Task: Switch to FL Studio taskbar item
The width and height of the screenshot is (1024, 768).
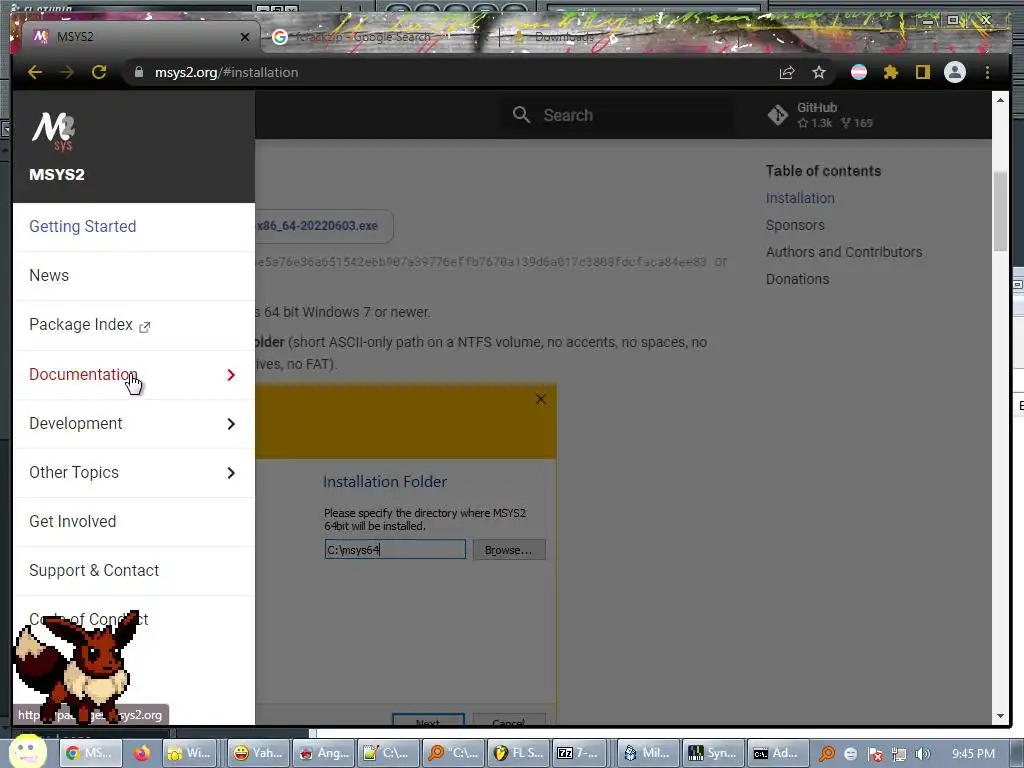Action: [519, 753]
